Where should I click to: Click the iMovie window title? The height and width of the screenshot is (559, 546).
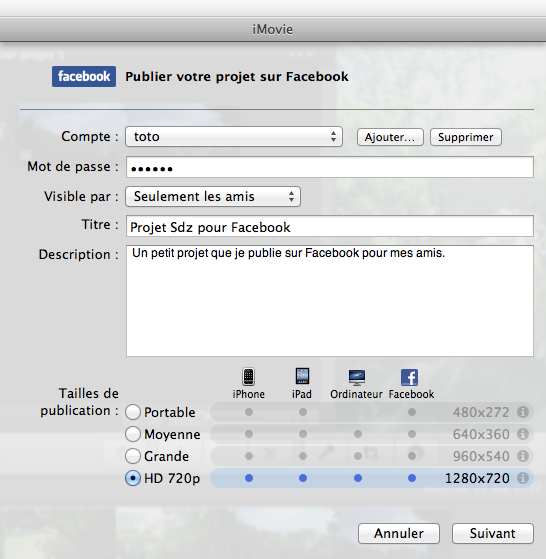273,29
